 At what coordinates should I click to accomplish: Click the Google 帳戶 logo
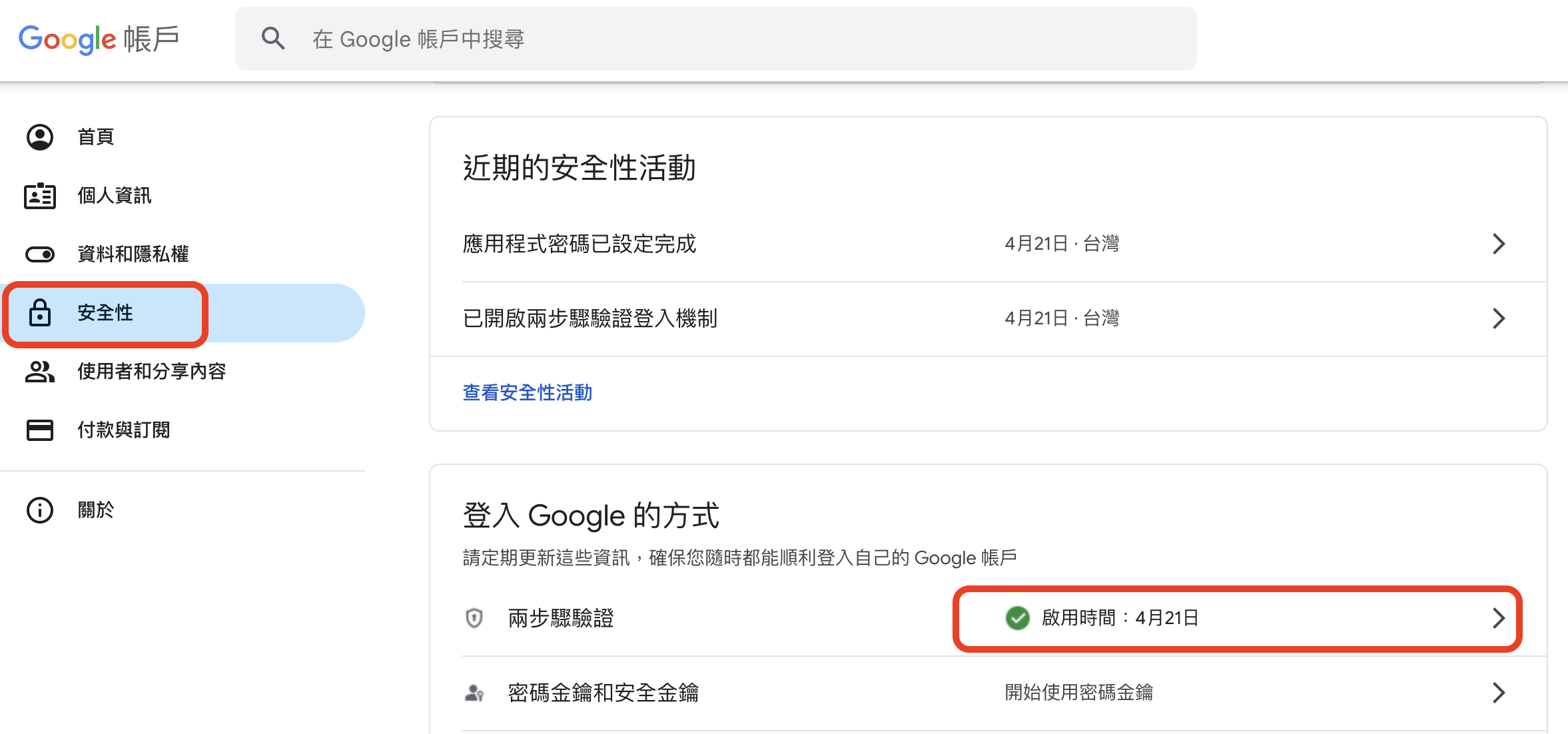click(x=99, y=39)
